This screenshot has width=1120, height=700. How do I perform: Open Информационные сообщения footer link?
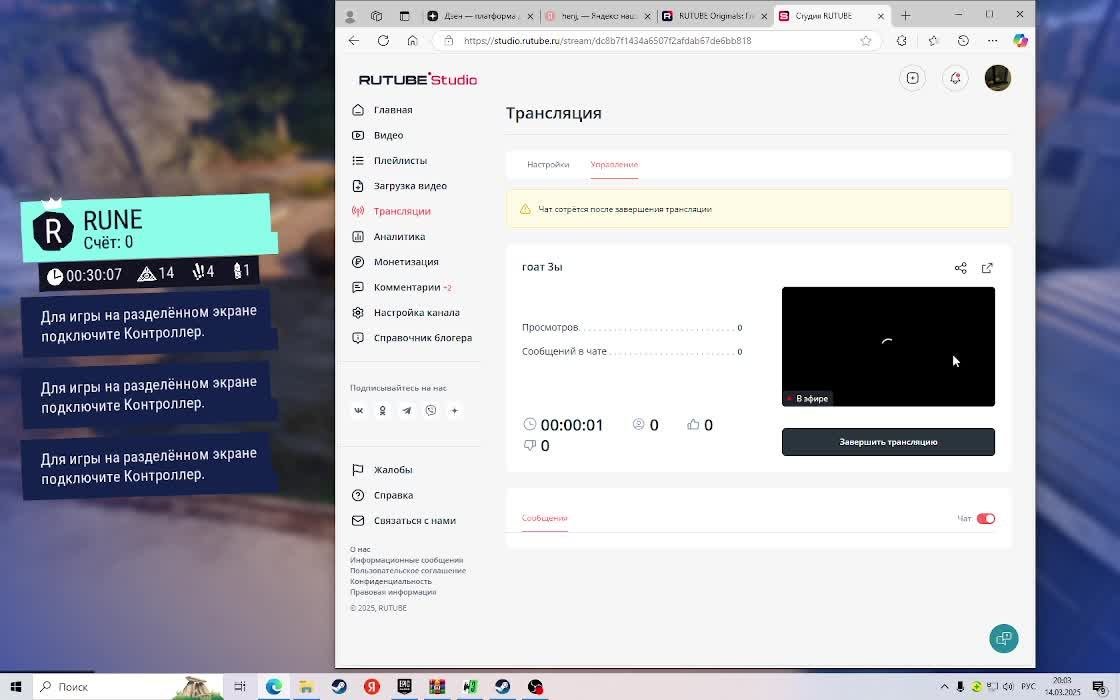pyautogui.click(x=406, y=560)
